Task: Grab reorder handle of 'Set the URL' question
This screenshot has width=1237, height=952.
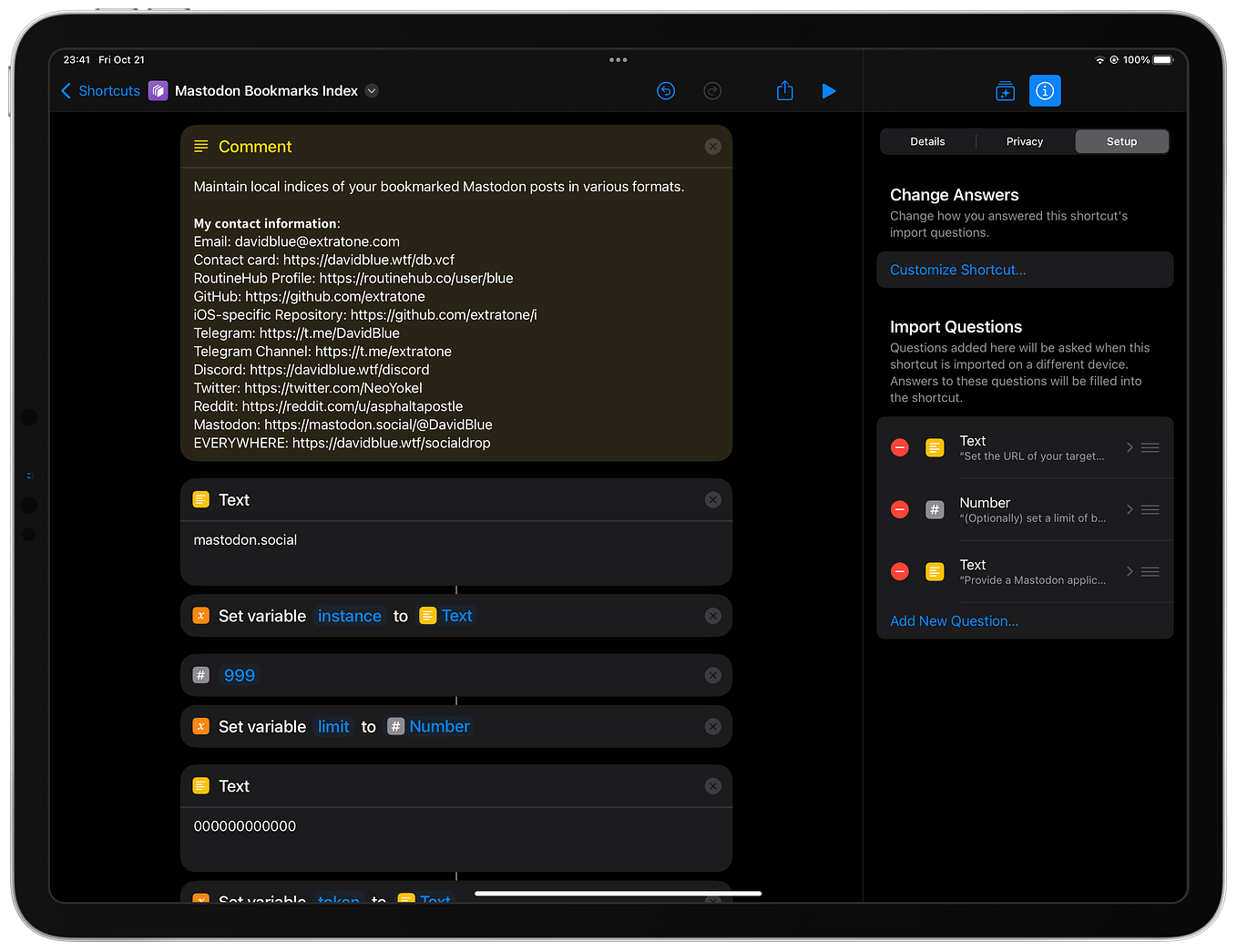Action: tap(1150, 447)
